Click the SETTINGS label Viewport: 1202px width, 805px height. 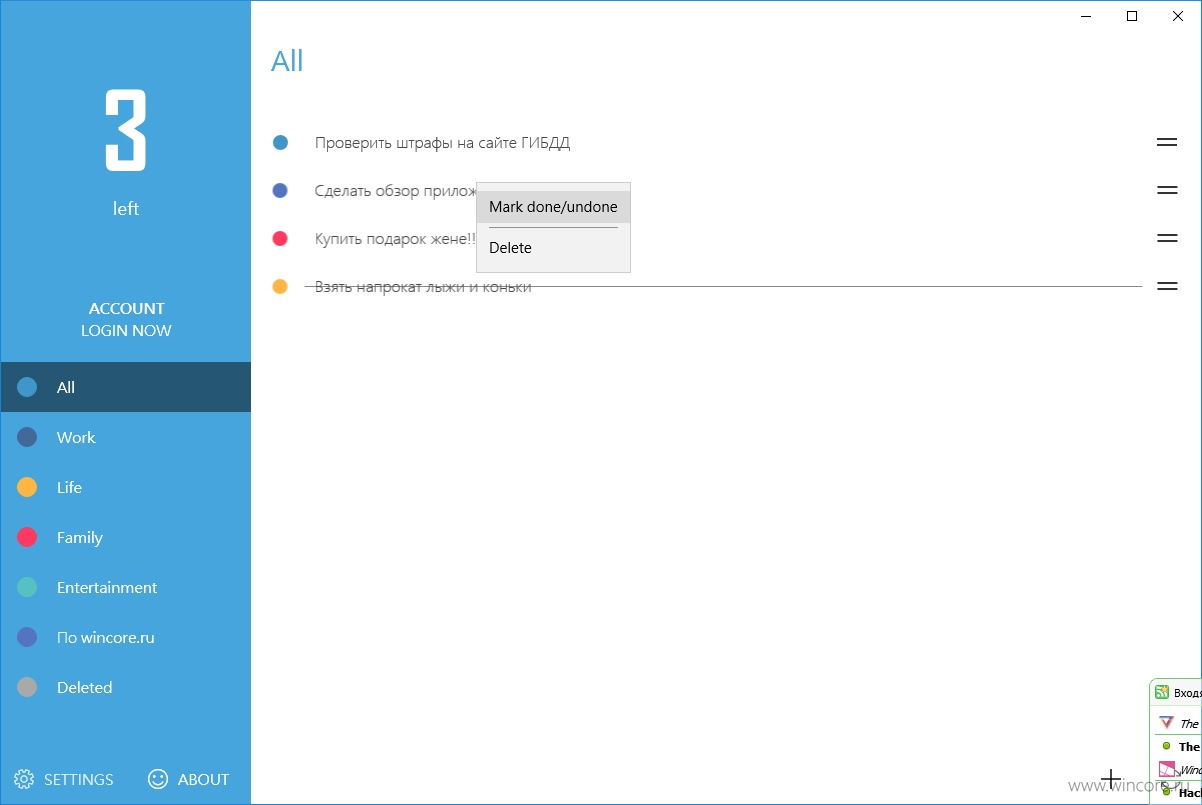coord(79,779)
